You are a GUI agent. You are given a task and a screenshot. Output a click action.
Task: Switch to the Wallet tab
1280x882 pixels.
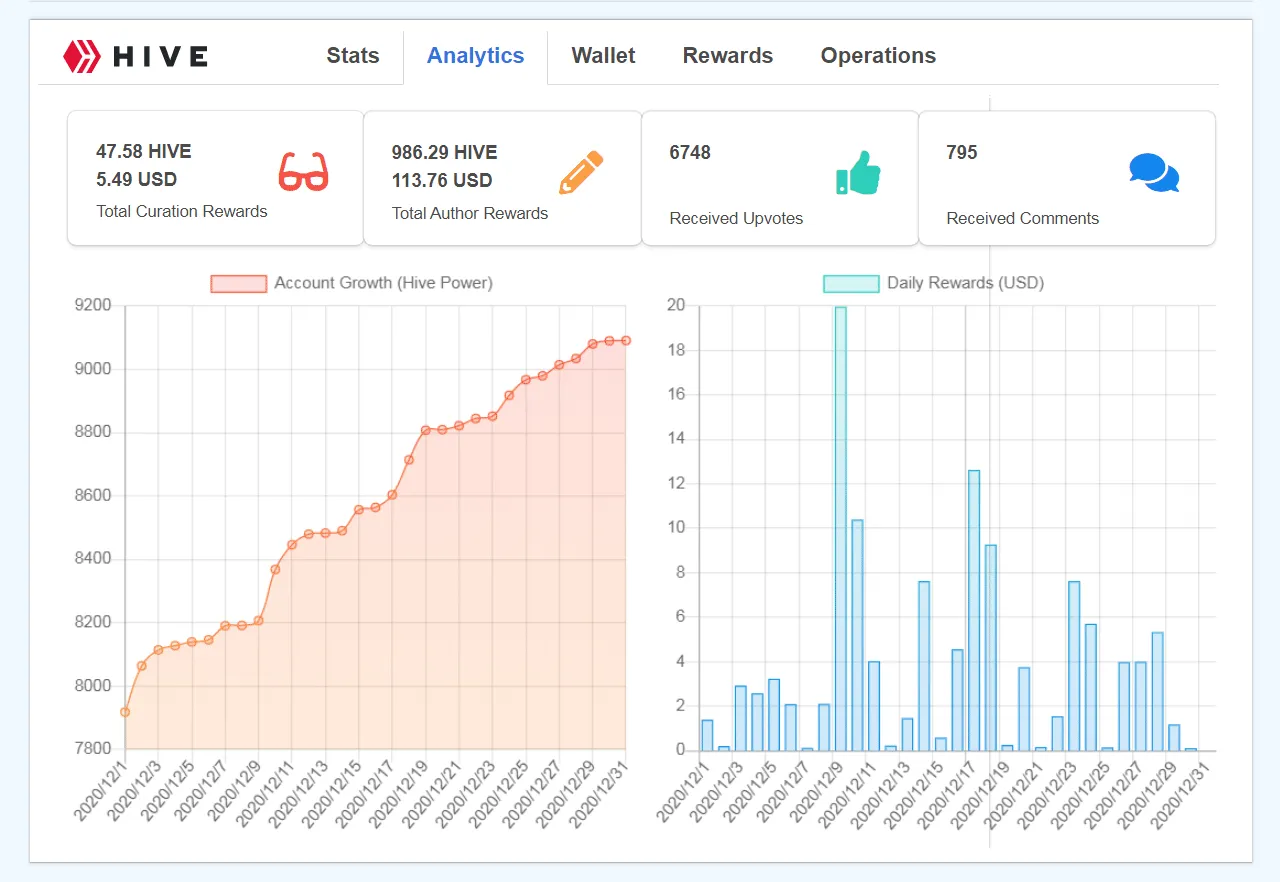pos(603,56)
